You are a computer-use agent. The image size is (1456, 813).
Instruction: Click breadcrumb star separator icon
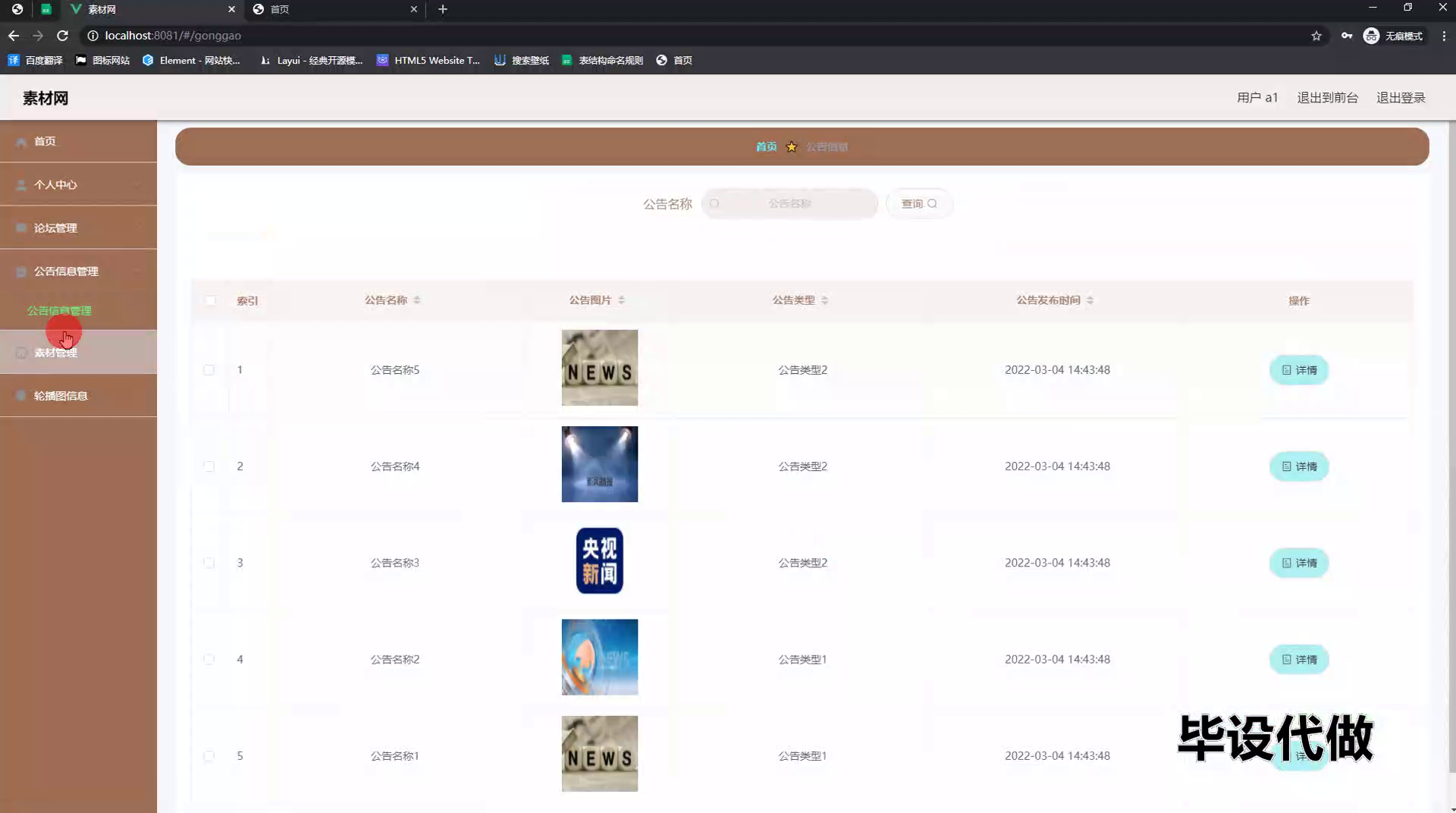point(792,146)
